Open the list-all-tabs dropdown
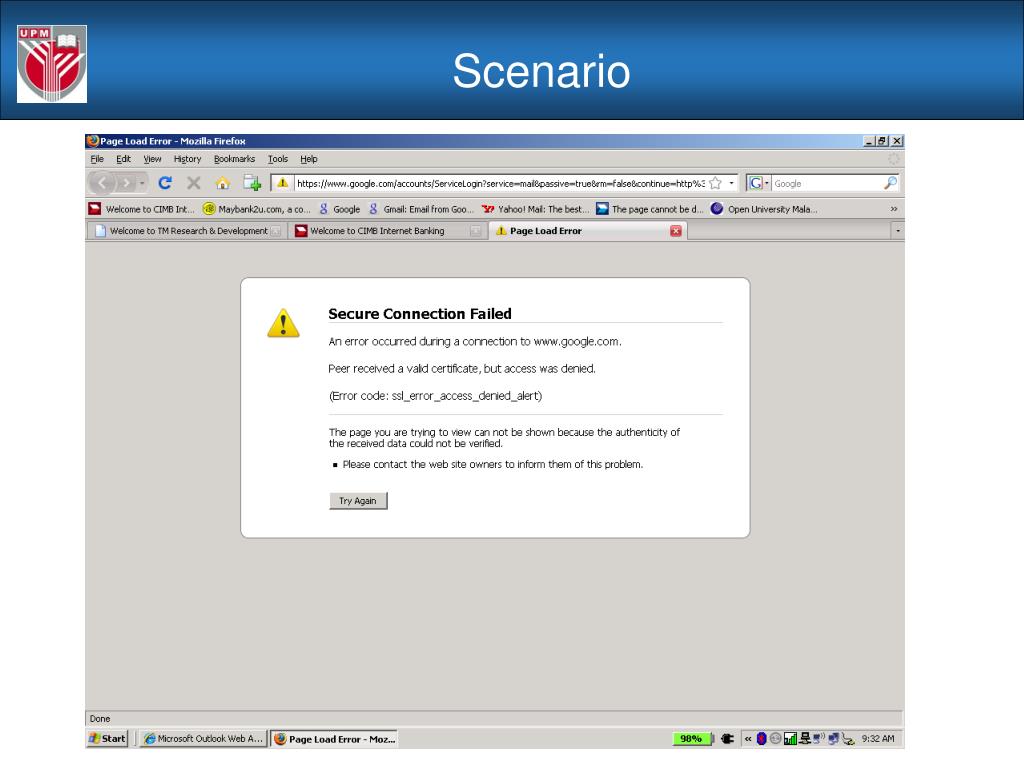The width and height of the screenshot is (1024, 768). click(x=897, y=231)
